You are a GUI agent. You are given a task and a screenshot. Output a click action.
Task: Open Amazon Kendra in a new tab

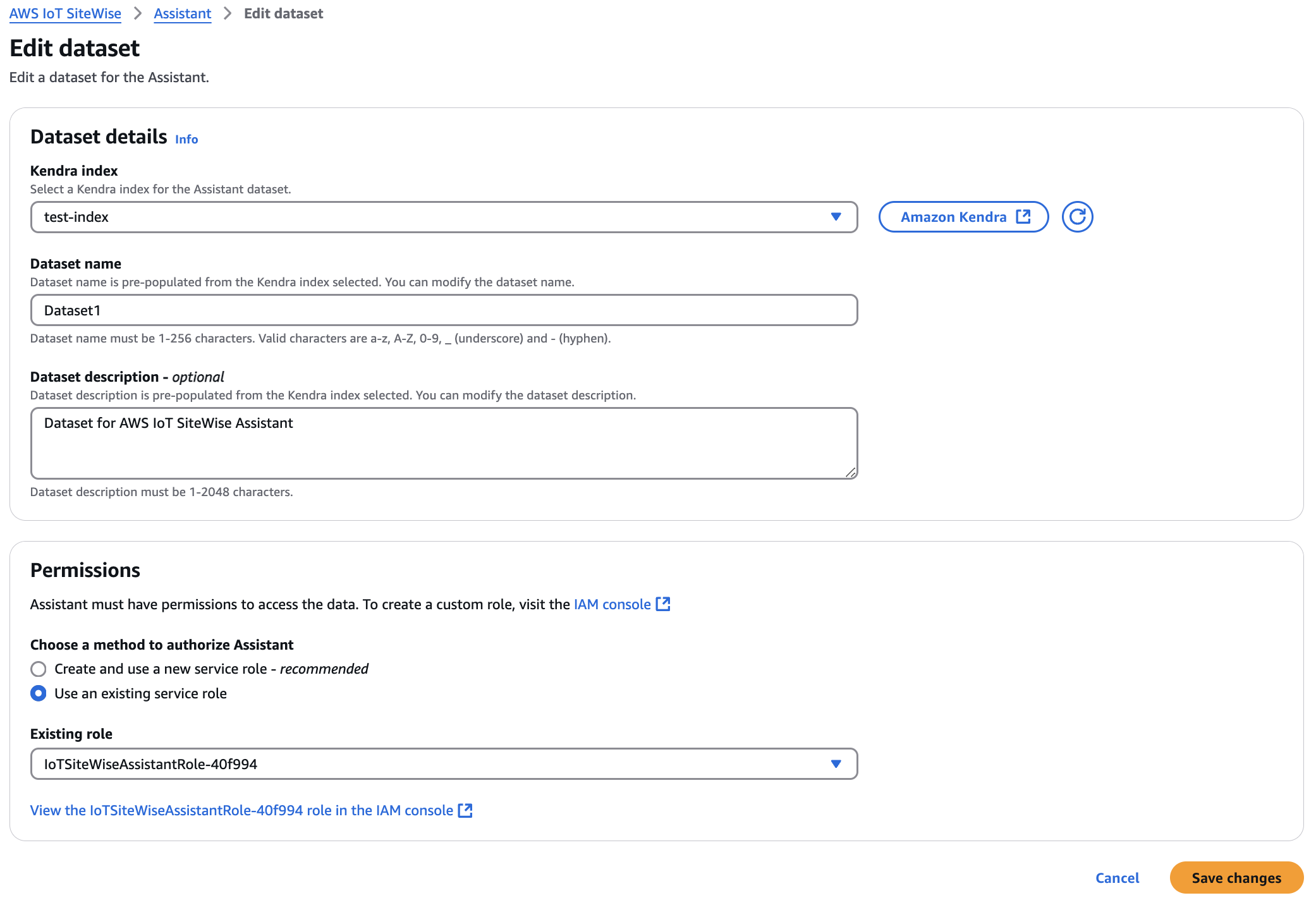(x=962, y=216)
